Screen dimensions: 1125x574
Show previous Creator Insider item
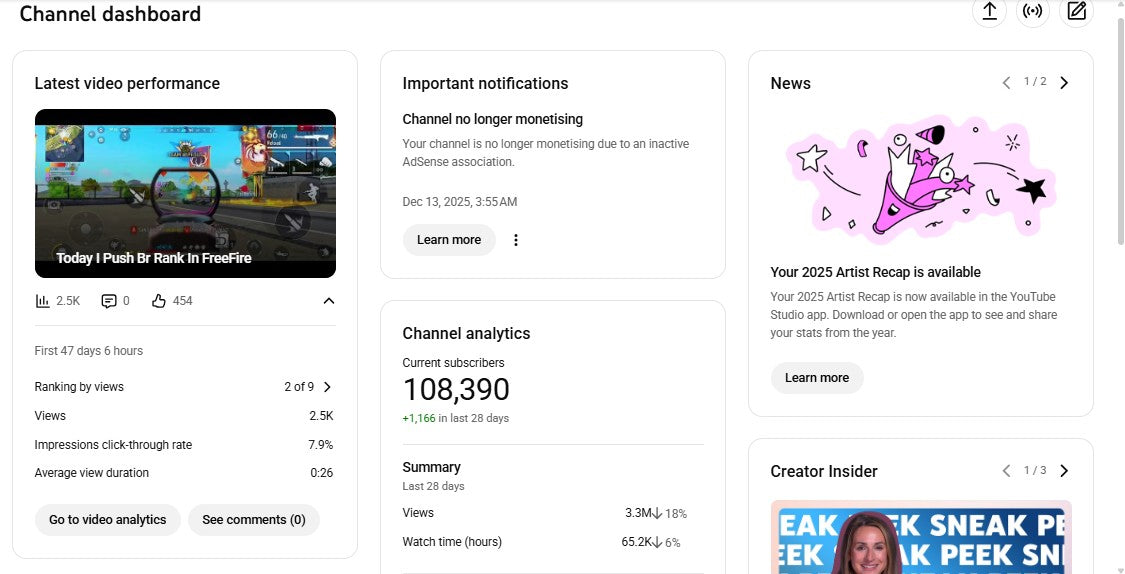[1006, 471]
